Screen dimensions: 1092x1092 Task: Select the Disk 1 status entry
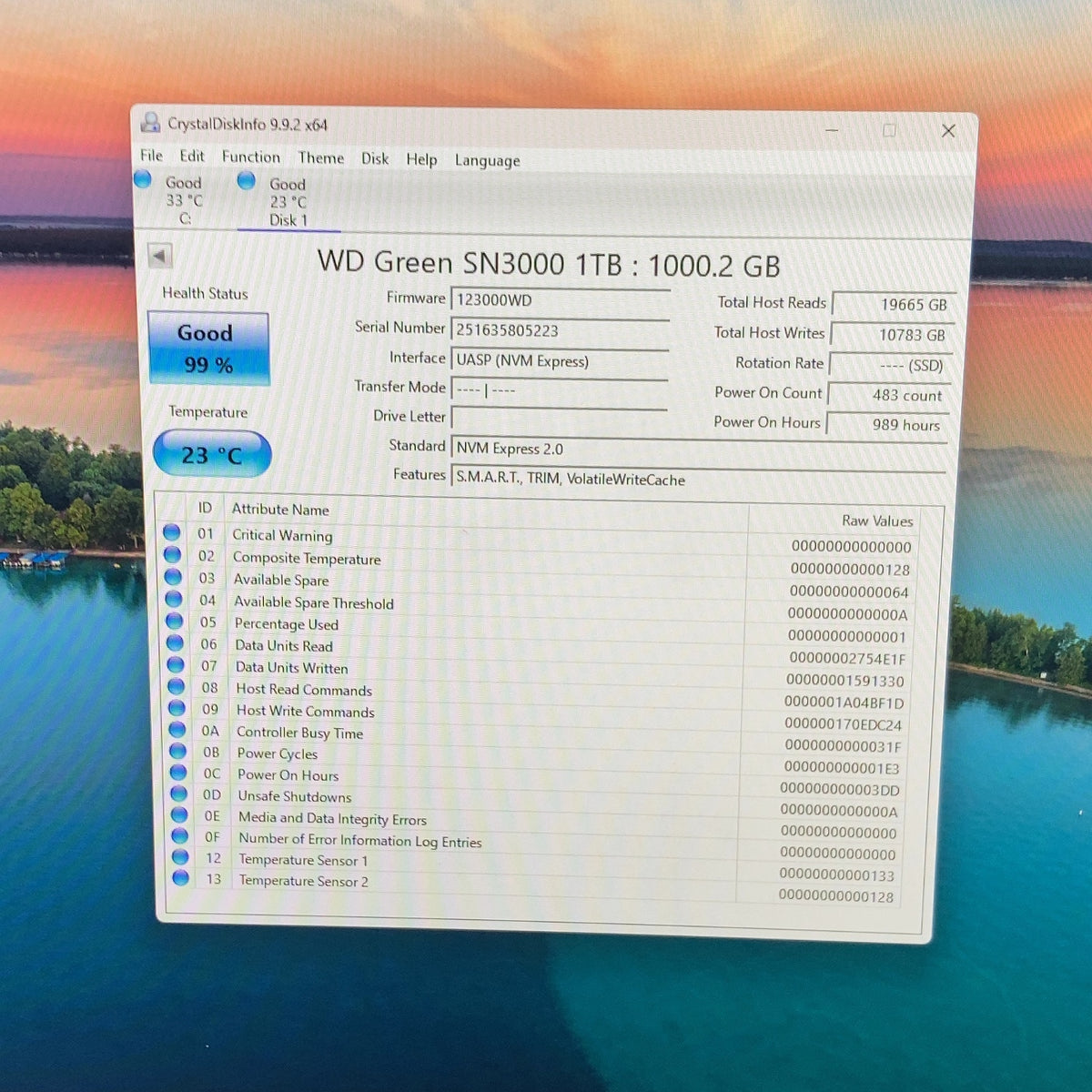click(288, 202)
